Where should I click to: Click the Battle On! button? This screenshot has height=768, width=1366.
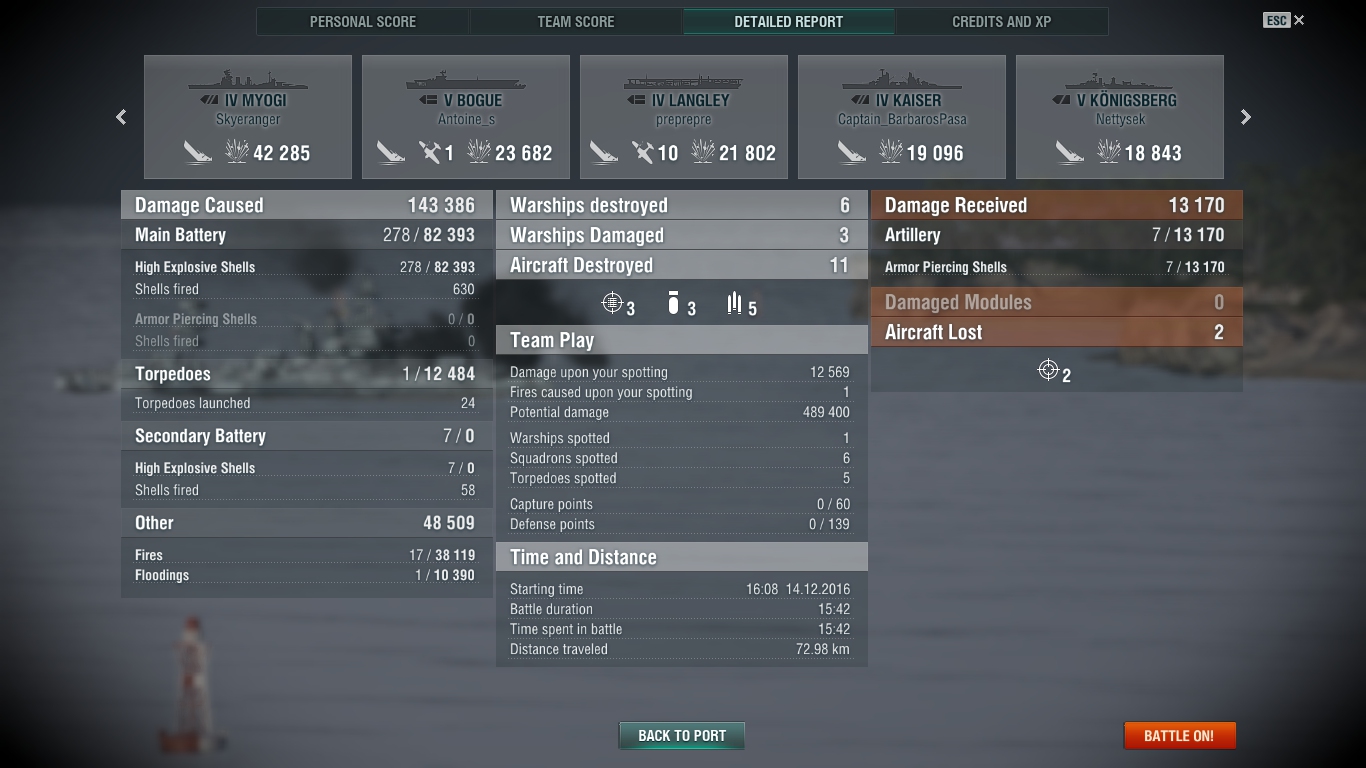(1180, 735)
